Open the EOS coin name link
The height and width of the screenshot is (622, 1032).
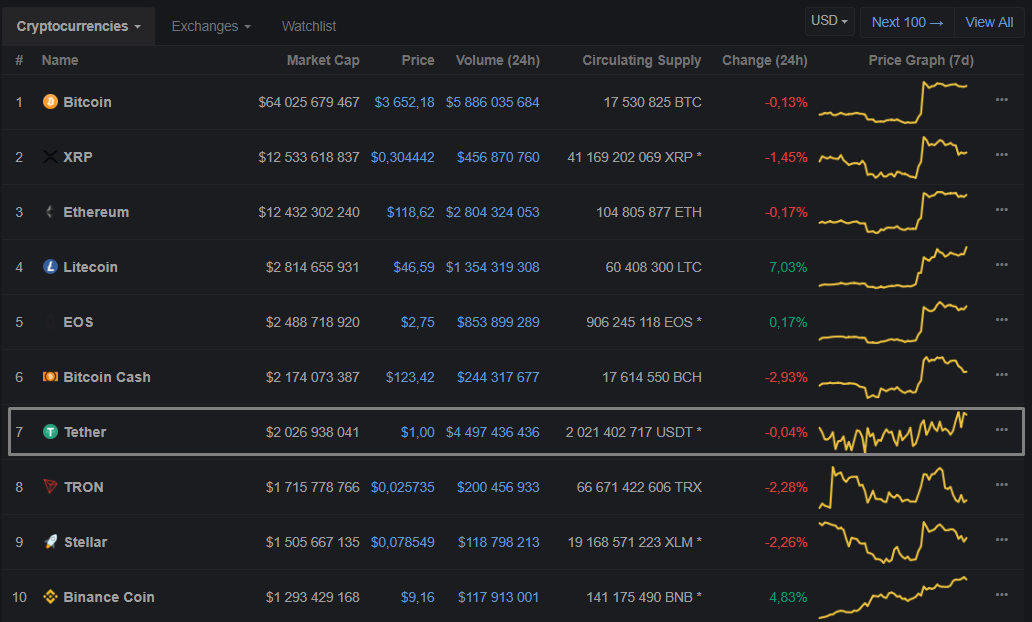tap(78, 322)
